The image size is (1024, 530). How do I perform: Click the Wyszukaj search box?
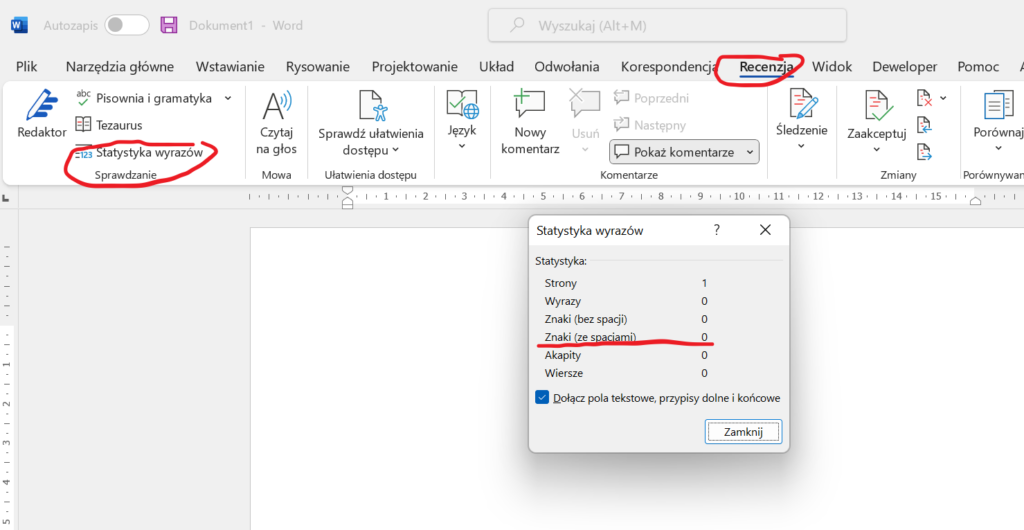click(x=666, y=25)
